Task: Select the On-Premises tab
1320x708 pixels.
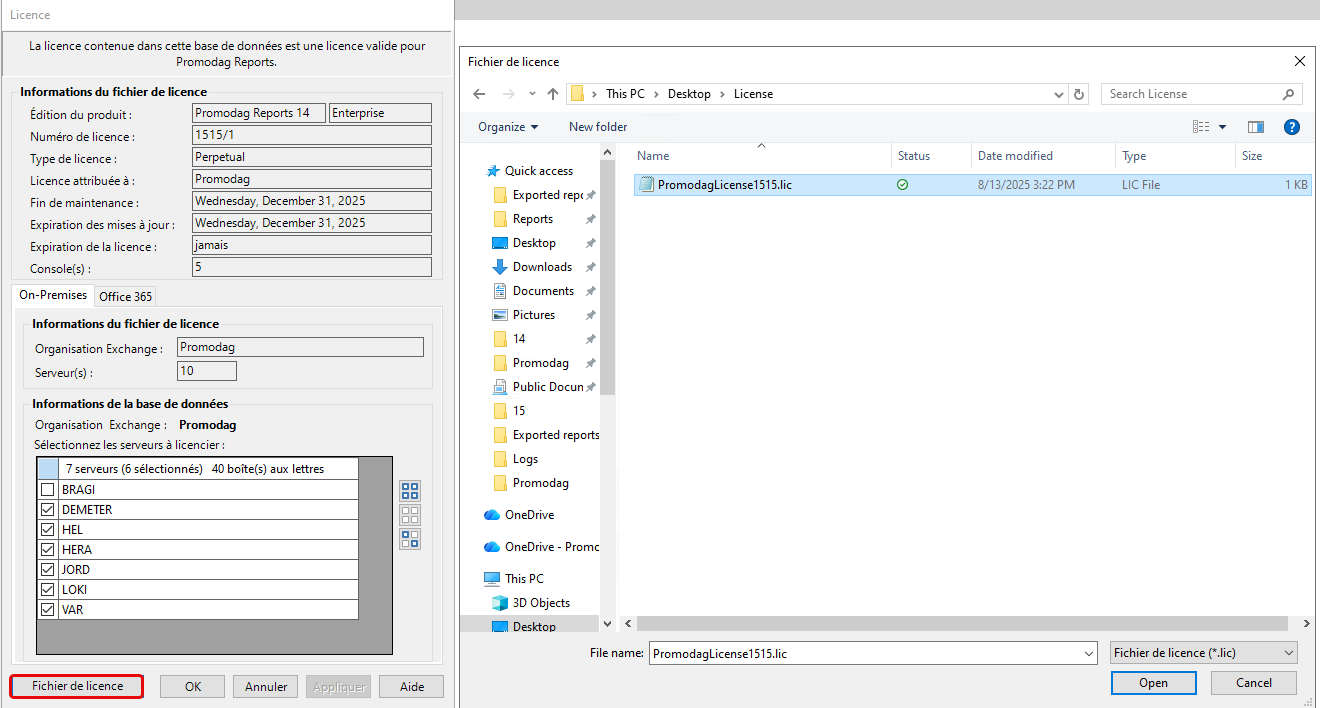Action: (x=53, y=295)
